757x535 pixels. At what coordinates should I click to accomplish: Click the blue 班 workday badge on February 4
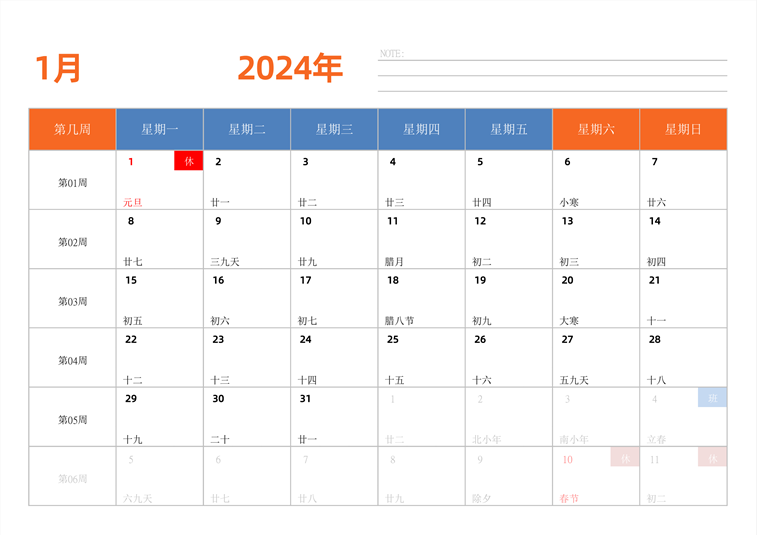pyautogui.click(x=712, y=398)
